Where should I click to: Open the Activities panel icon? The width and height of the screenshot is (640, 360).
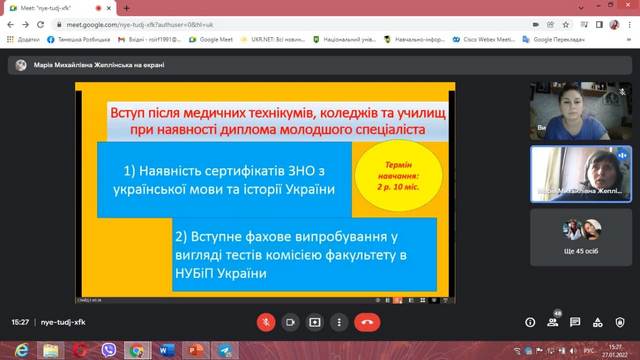[x=598, y=322]
